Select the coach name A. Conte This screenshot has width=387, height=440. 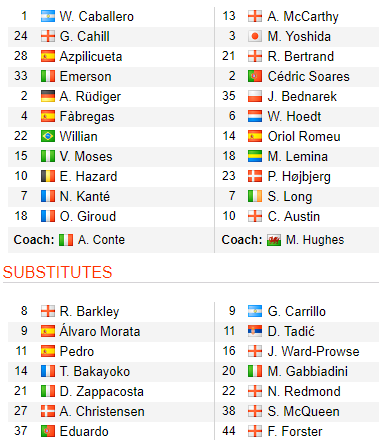point(101,240)
